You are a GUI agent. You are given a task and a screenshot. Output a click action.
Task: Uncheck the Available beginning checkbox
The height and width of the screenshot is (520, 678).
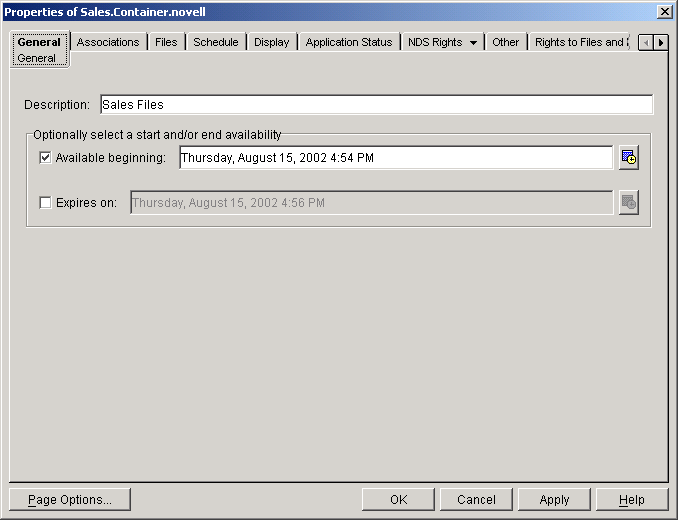pos(45,158)
